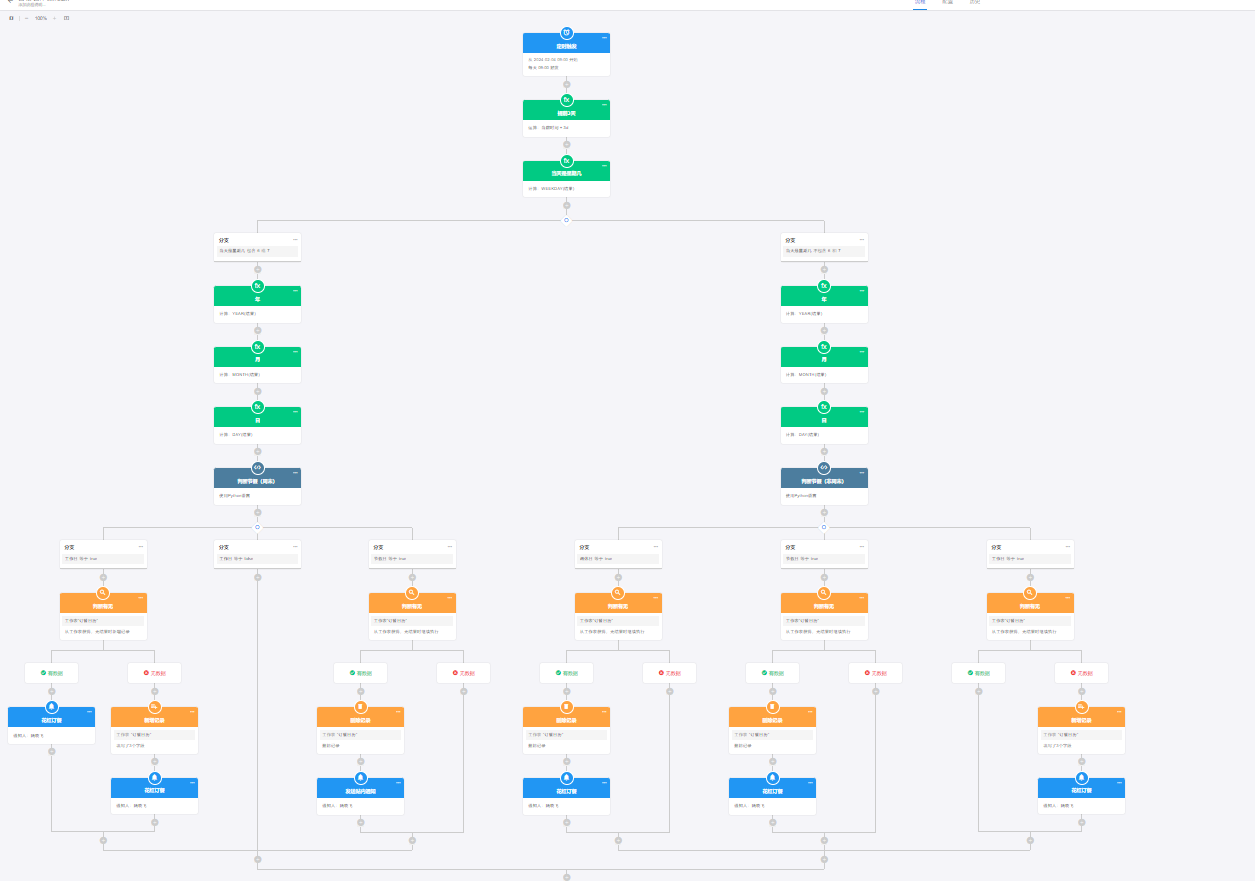
Task: Click the back arrow in the top-left header
Action: tap(10, 2)
